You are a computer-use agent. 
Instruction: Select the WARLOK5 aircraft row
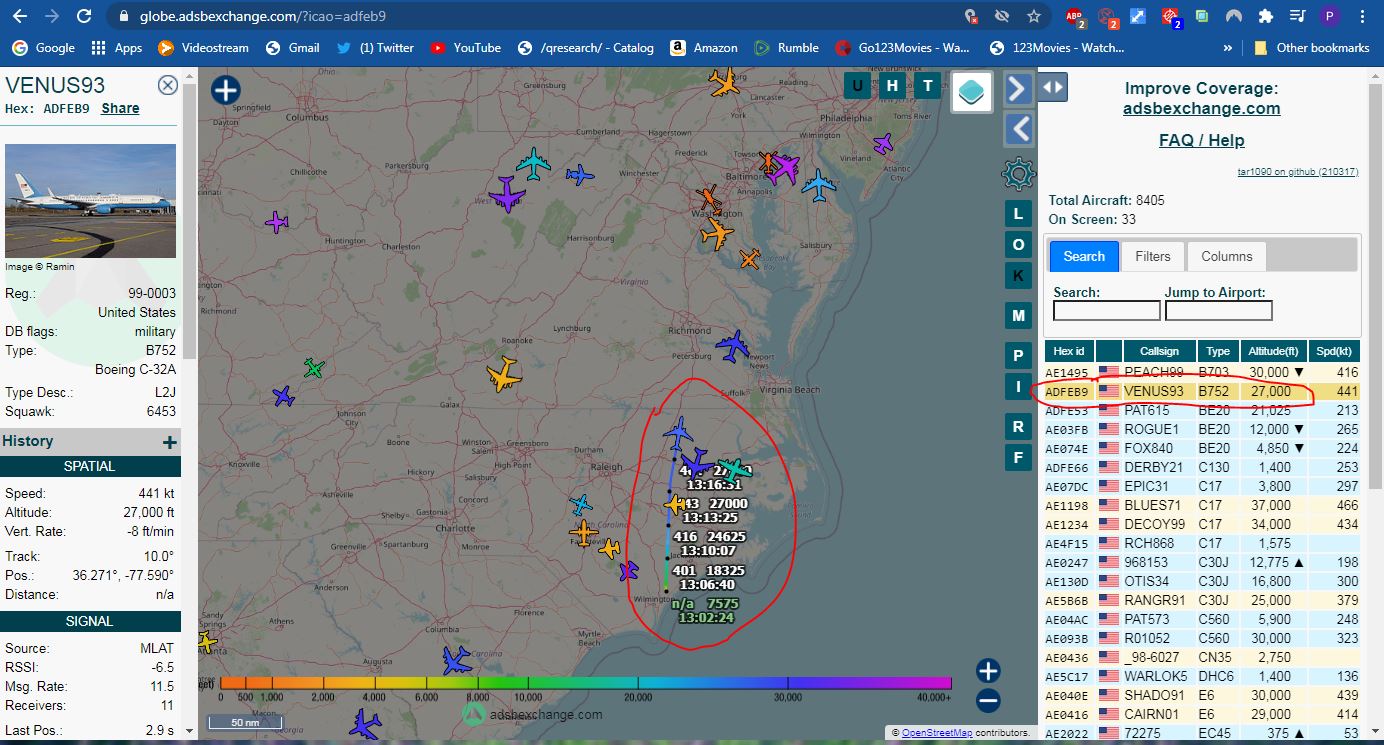tap(1204, 676)
